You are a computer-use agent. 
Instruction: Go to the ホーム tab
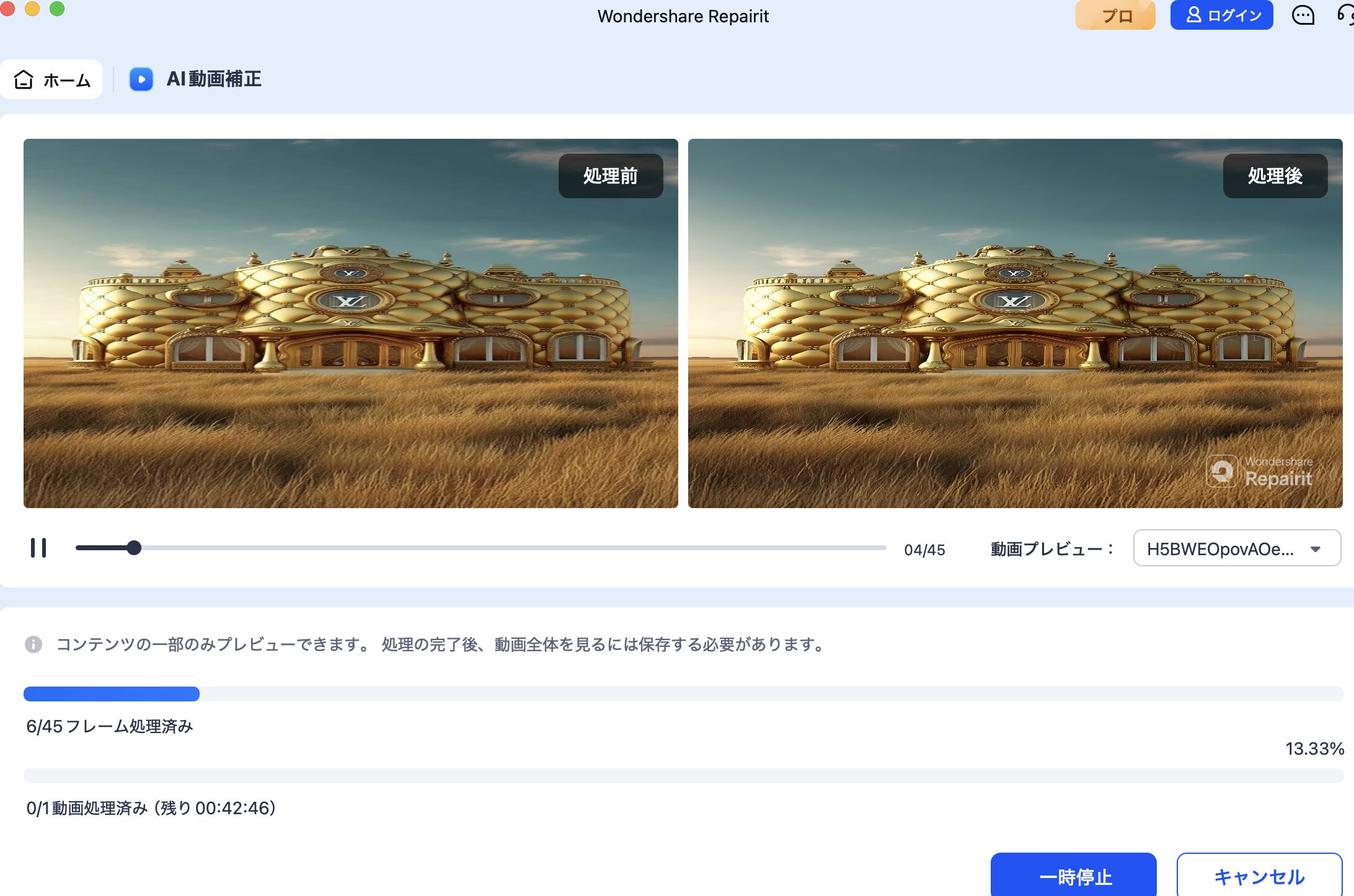pyautogui.click(x=51, y=79)
